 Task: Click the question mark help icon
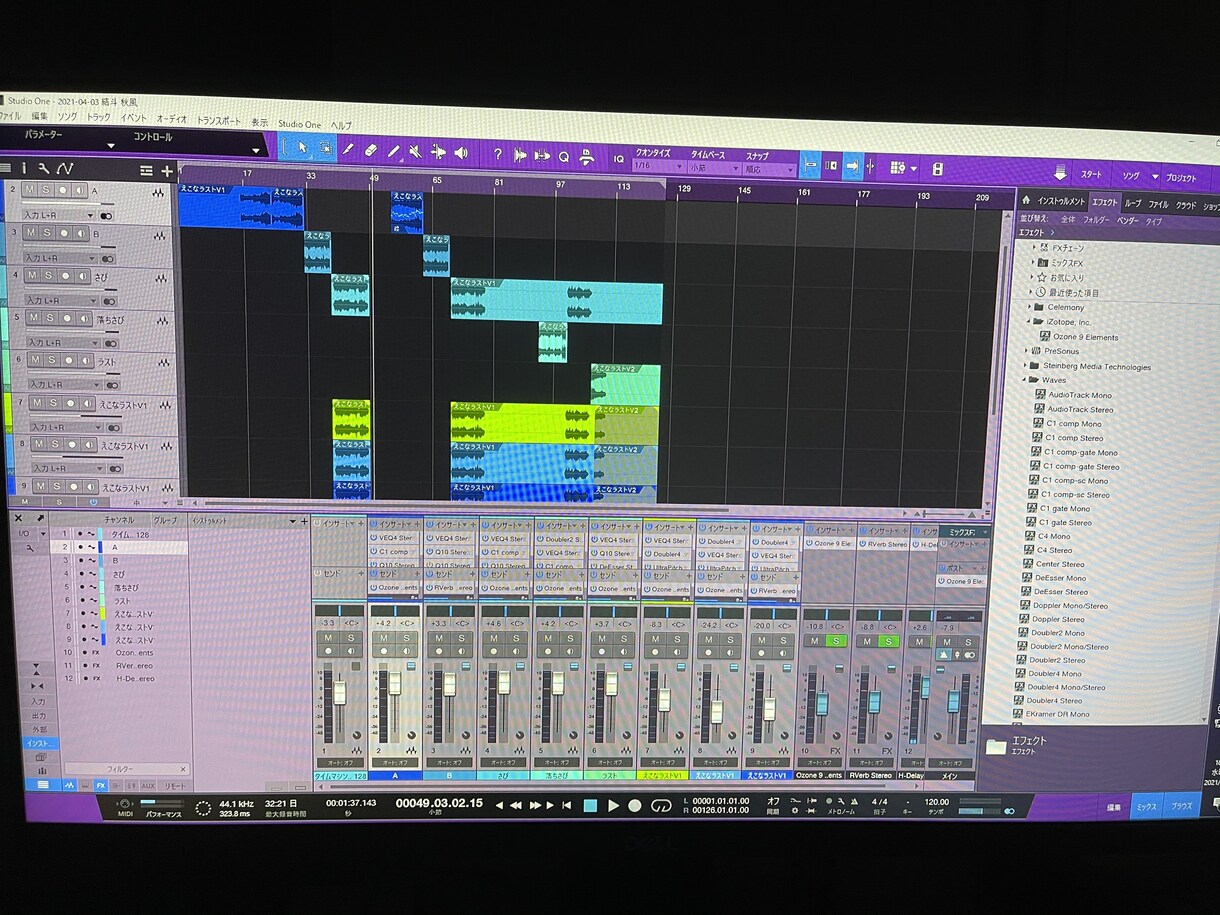click(x=498, y=154)
